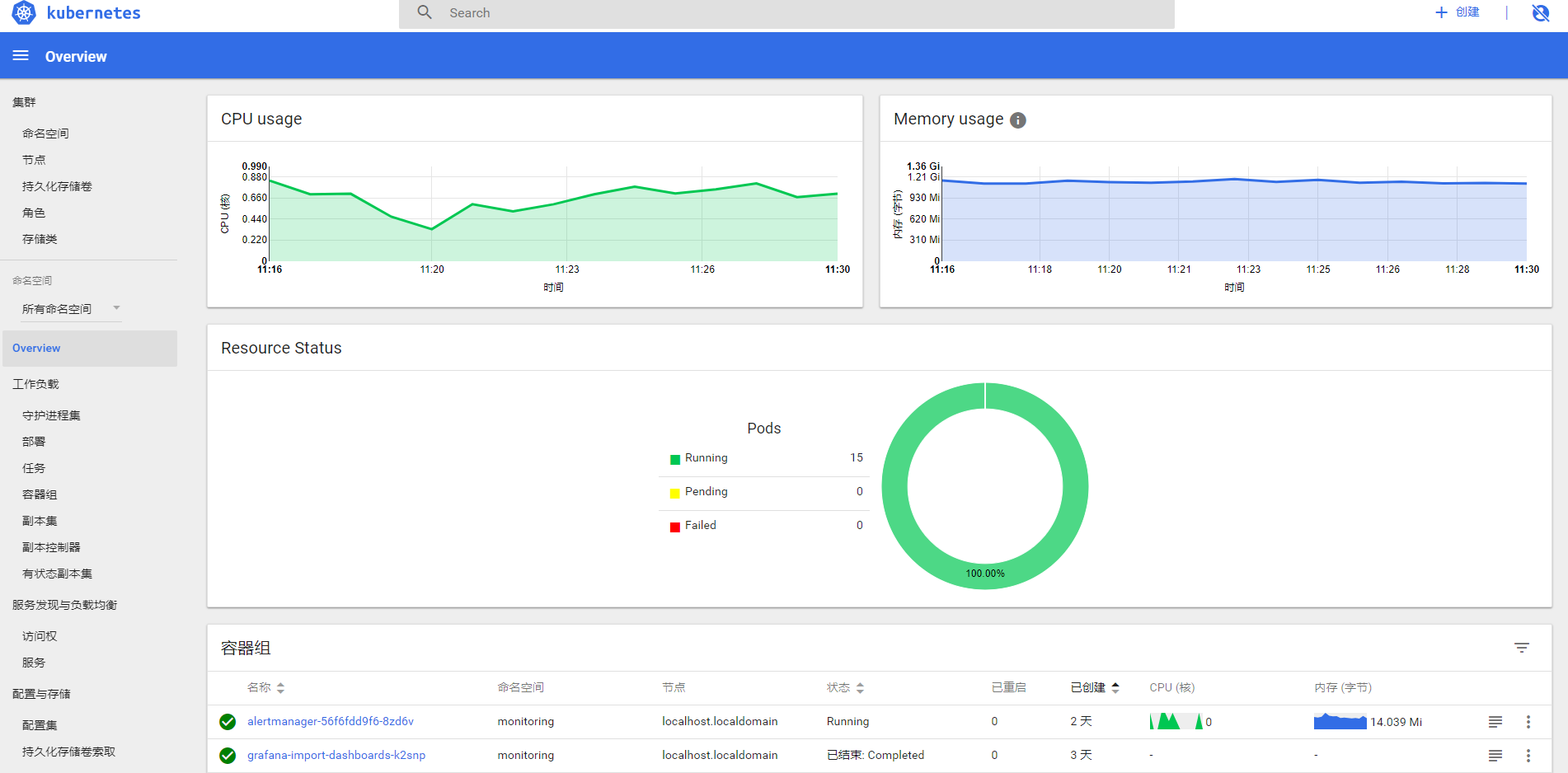
Task: Focus the Search input field
Action: (x=786, y=13)
